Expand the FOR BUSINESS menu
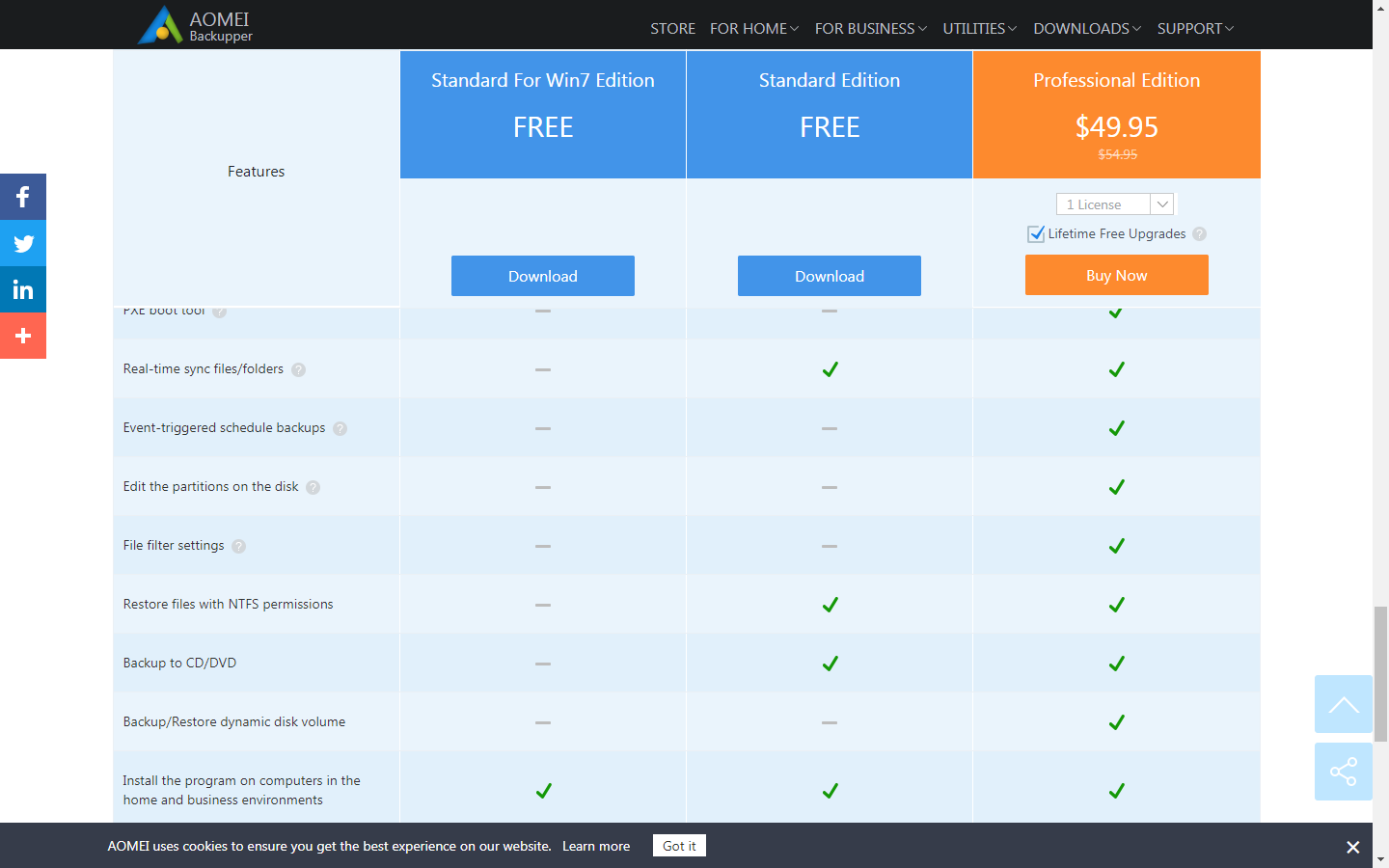1389x868 pixels. point(871,29)
